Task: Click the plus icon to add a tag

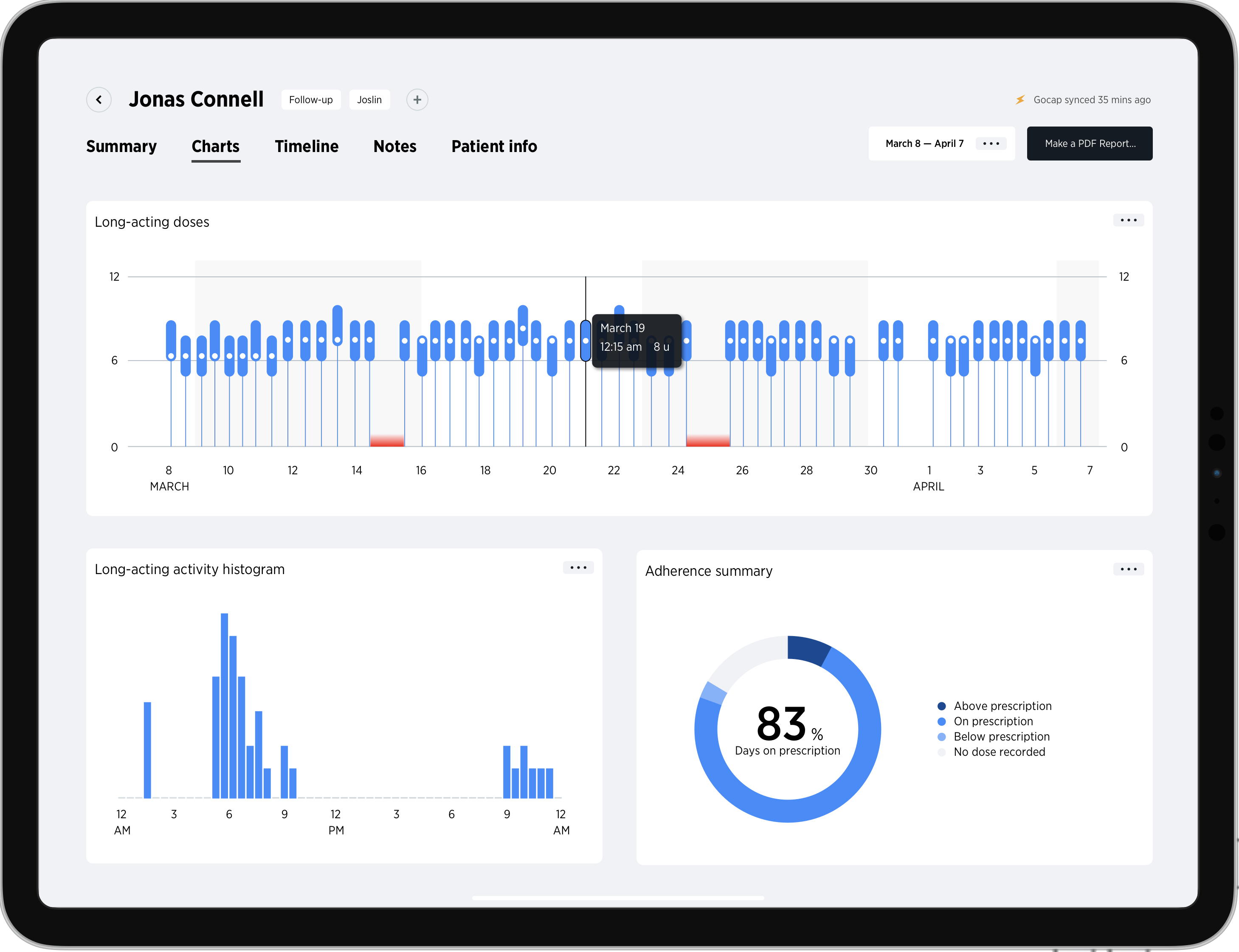Action: (x=417, y=100)
